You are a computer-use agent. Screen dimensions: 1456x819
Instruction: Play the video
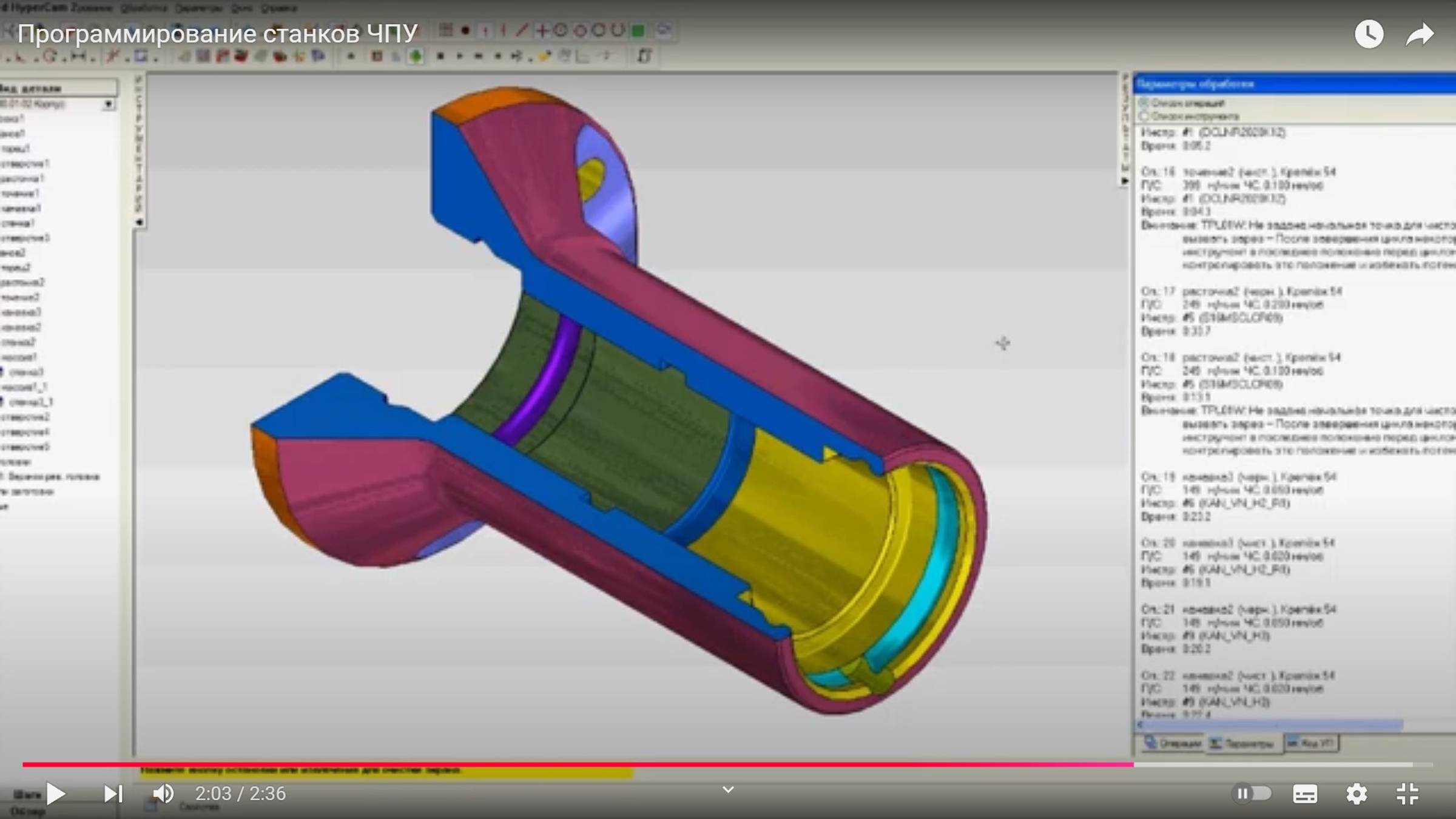tap(56, 794)
